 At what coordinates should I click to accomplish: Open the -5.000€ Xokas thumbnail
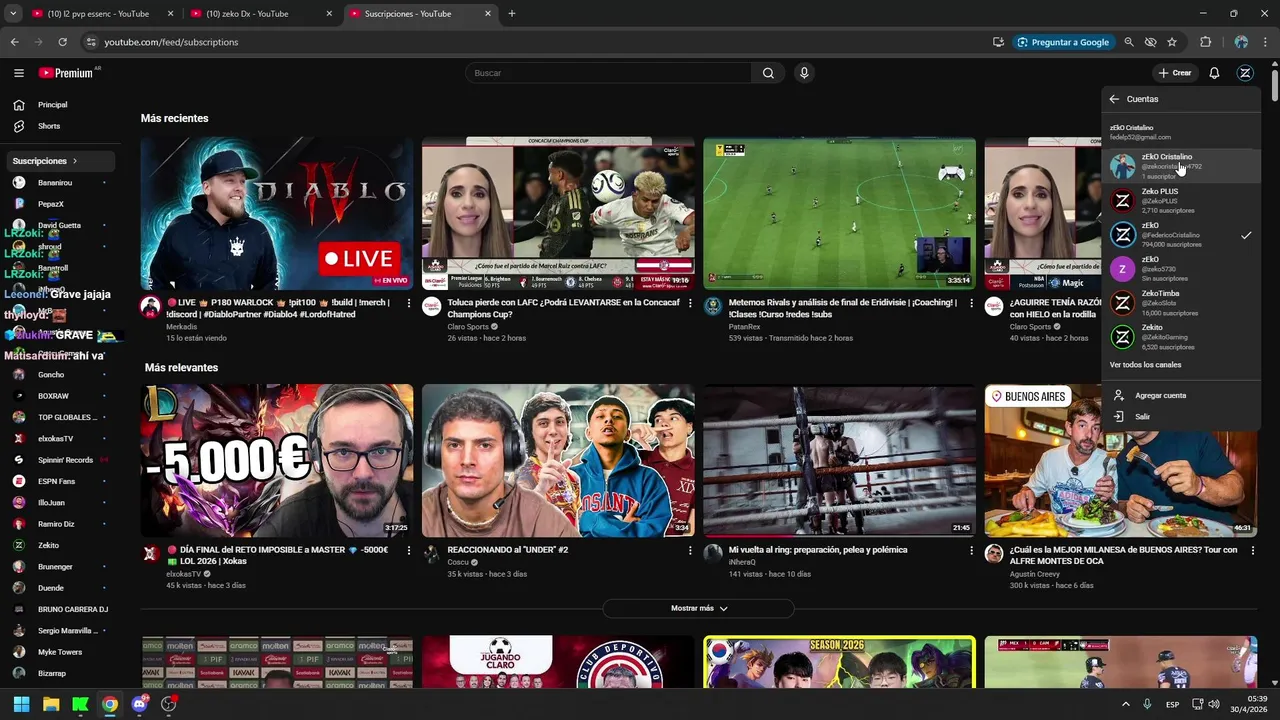(277, 460)
